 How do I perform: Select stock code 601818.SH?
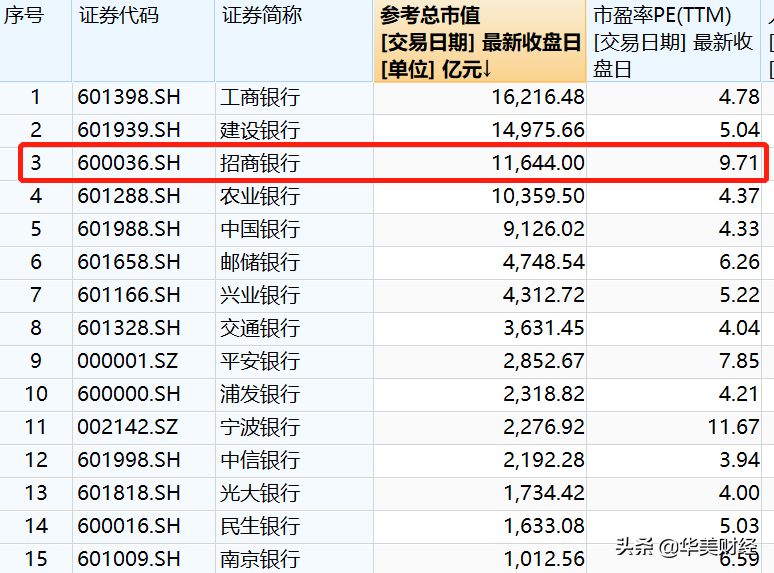pyautogui.click(x=129, y=493)
